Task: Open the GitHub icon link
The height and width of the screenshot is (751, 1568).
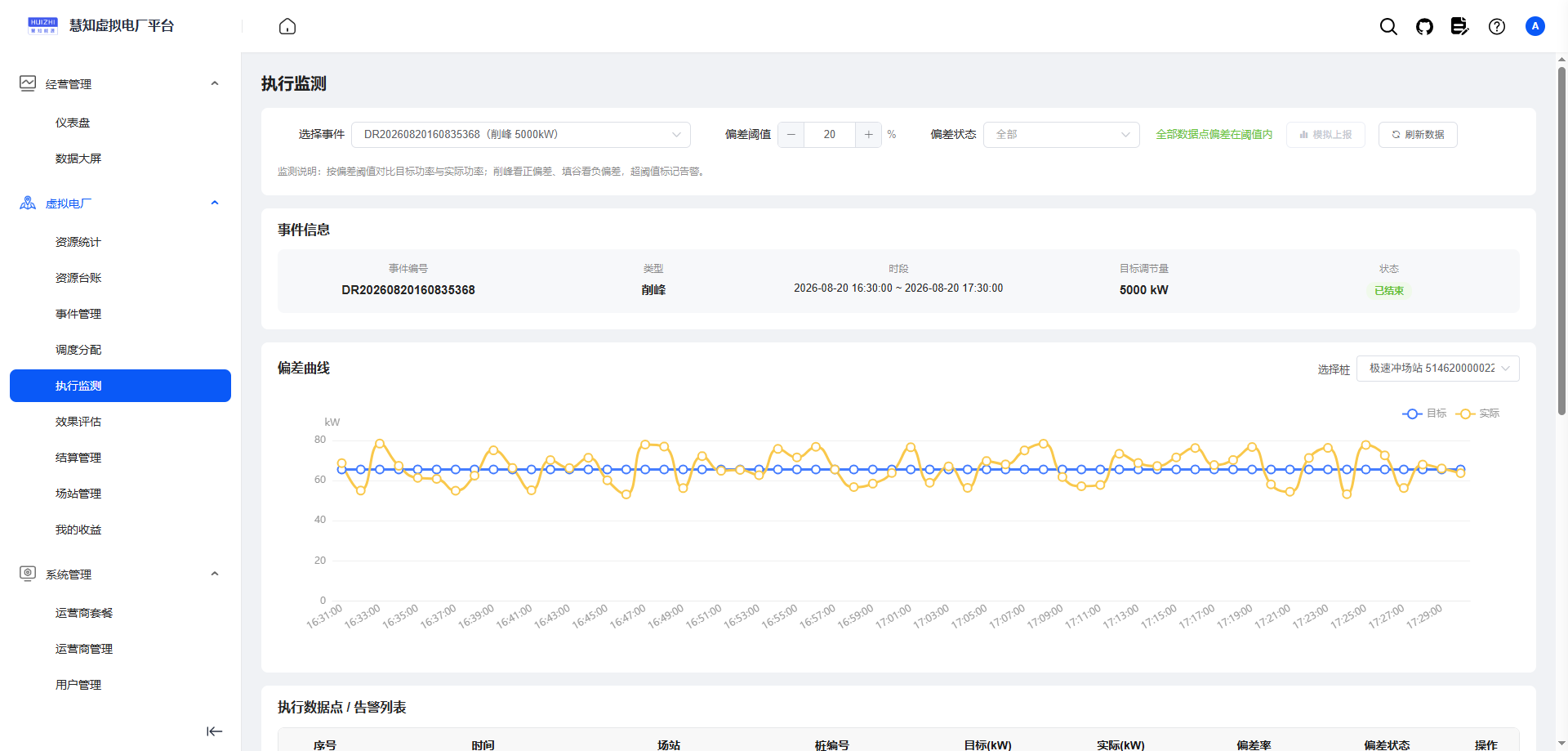Action: pos(1424,26)
